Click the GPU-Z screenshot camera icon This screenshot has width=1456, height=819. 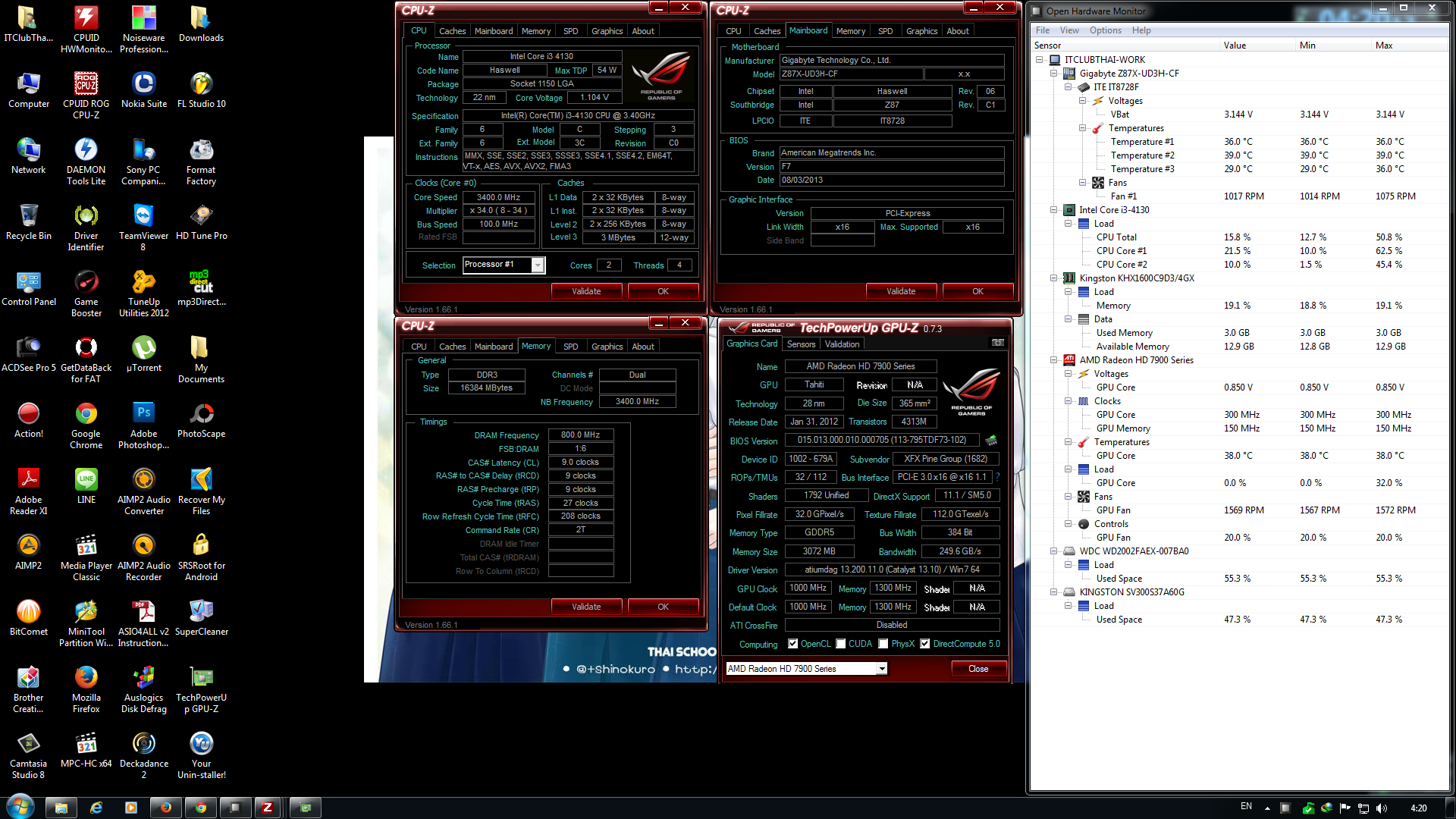tap(998, 343)
